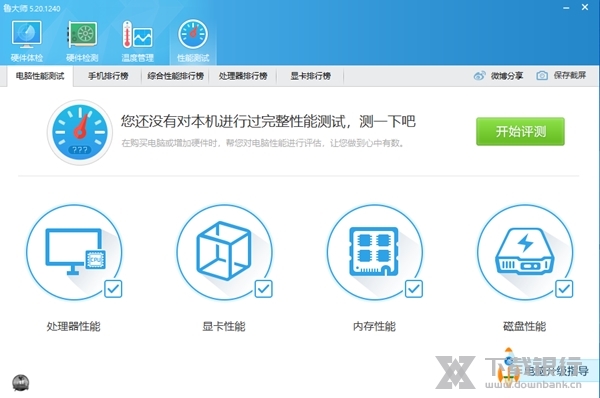This screenshot has height=398, width=600.
Task: Click the 显卡性能 cube icon
Action: (x=225, y=252)
